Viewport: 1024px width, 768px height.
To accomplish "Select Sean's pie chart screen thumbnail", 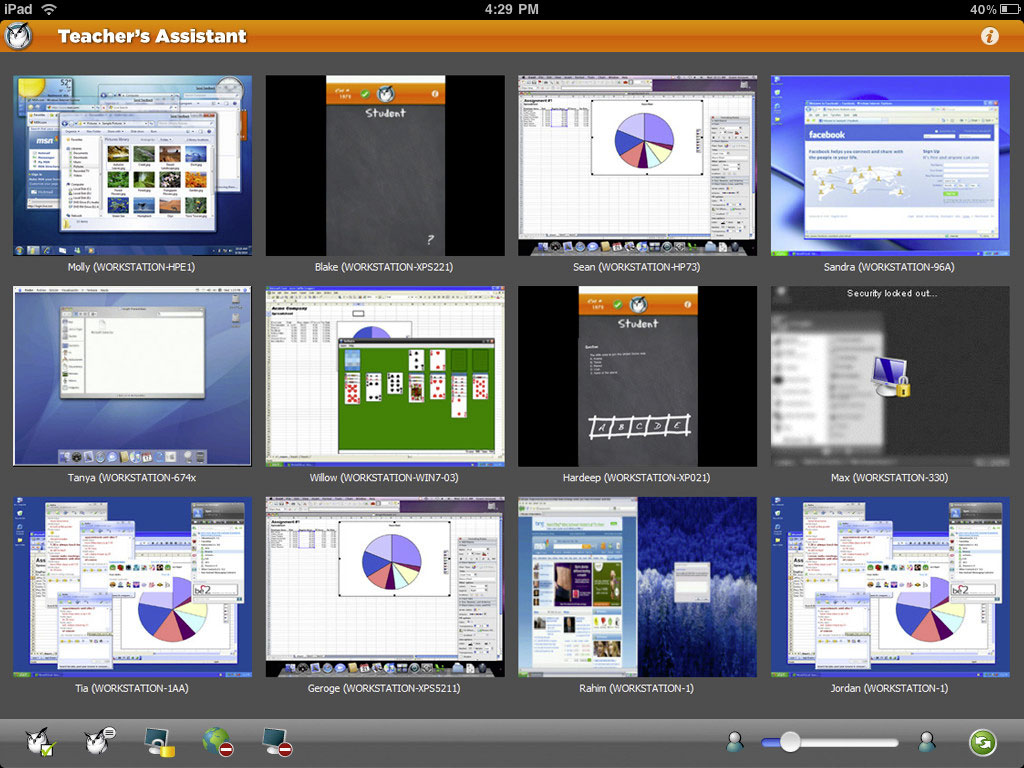I will click(x=637, y=165).
